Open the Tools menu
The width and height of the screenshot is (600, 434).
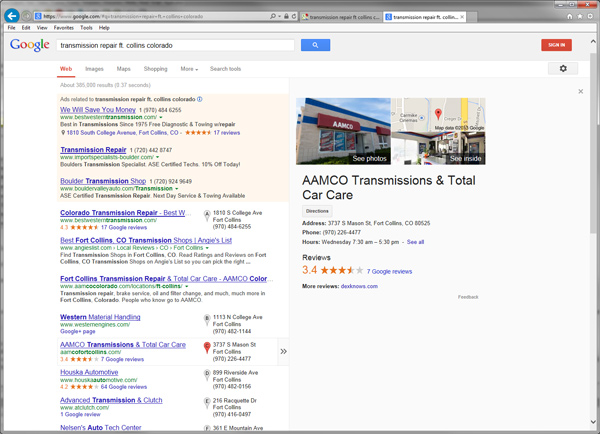86,28
